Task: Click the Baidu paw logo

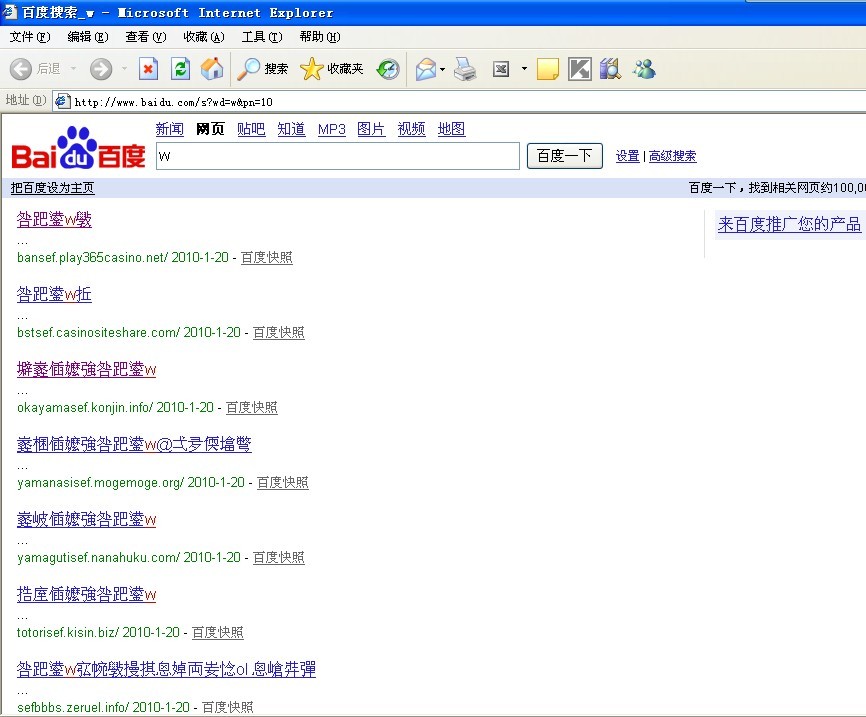Action: pyautogui.click(x=78, y=147)
